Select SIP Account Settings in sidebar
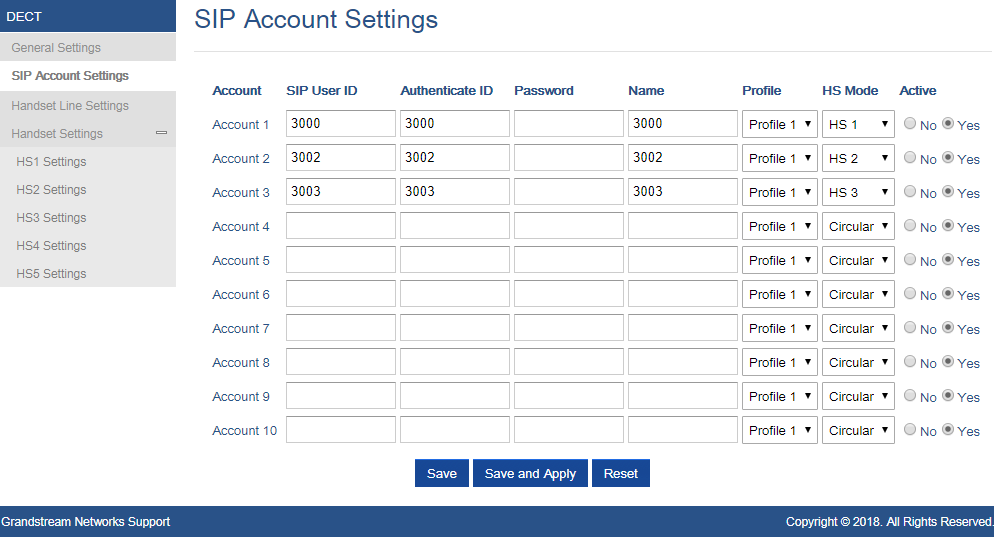The width and height of the screenshot is (994, 540). (88, 75)
